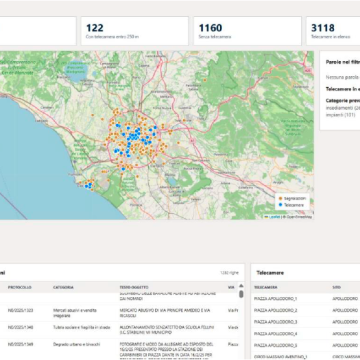Select the 'Mercati abusivi e vendita irregolare' category cell
The height and width of the screenshot is (360, 360).
point(75,313)
